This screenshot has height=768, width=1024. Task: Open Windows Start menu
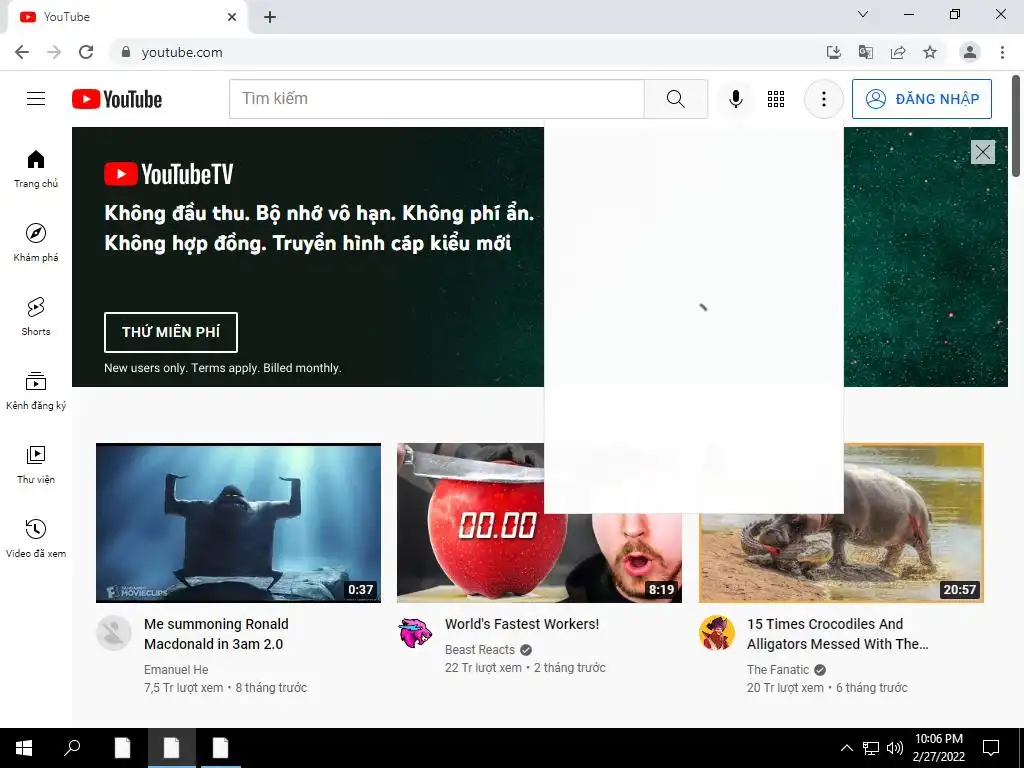(x=24, y=748)
